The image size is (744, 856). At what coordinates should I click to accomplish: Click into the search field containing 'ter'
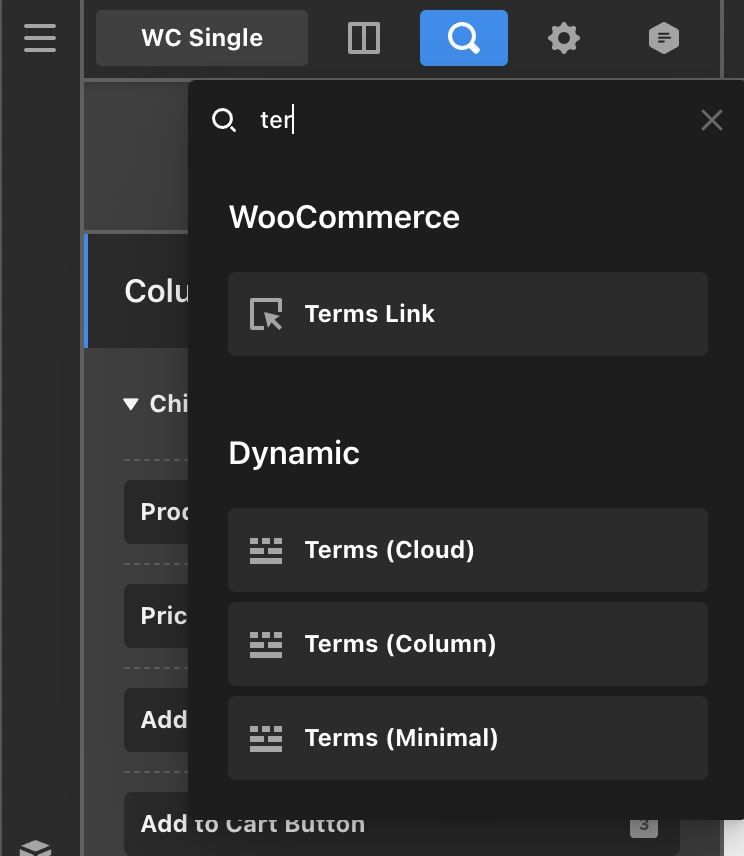pos(469,120)
